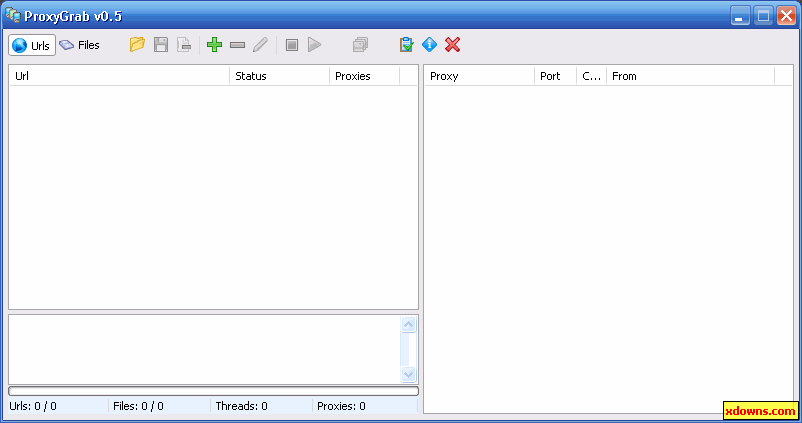Click the stacked windows copy icon
The height and width of the screenshot is (423, 802).
point(360,44)
